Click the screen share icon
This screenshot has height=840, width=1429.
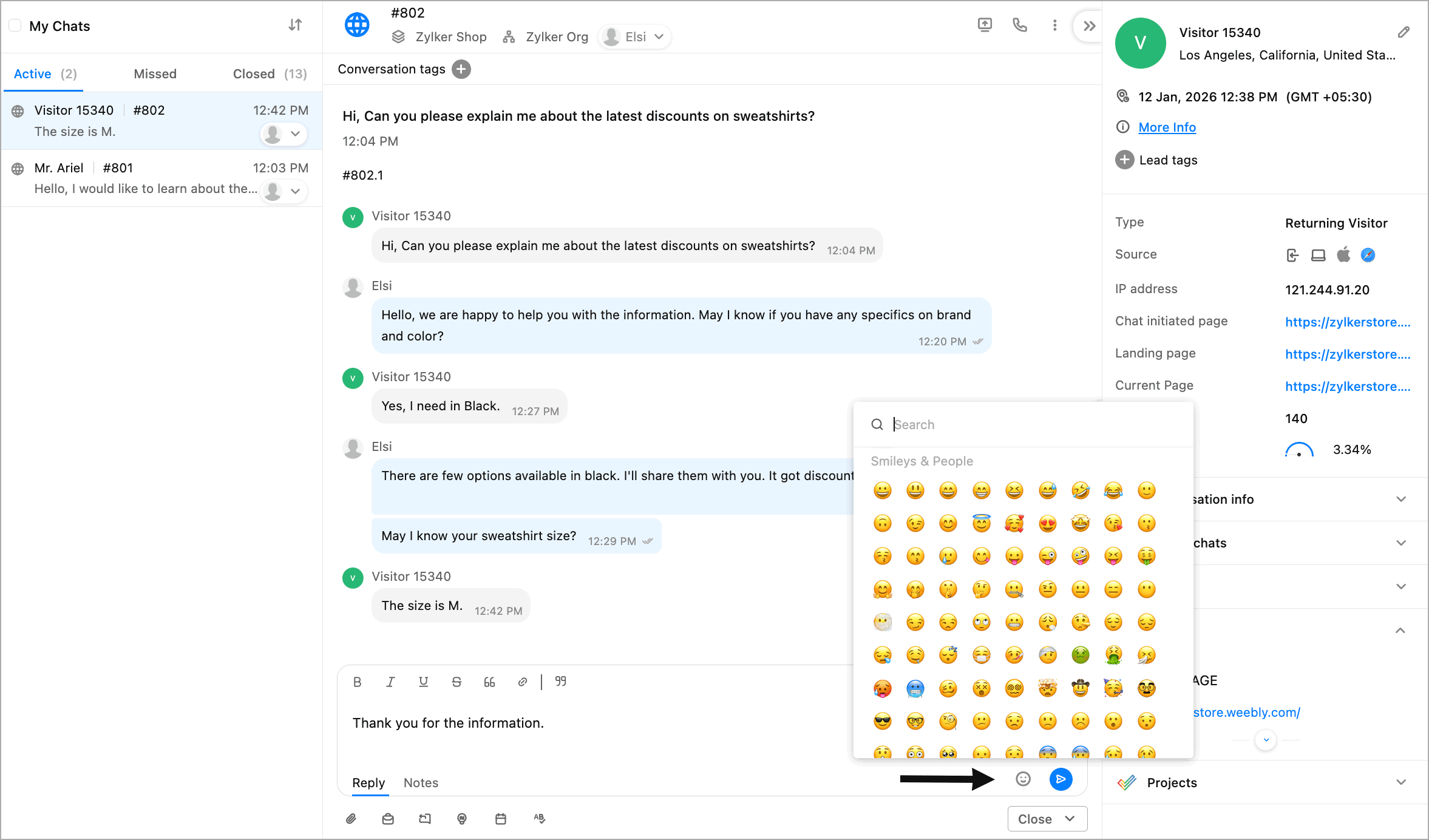[x=985, y=25]
